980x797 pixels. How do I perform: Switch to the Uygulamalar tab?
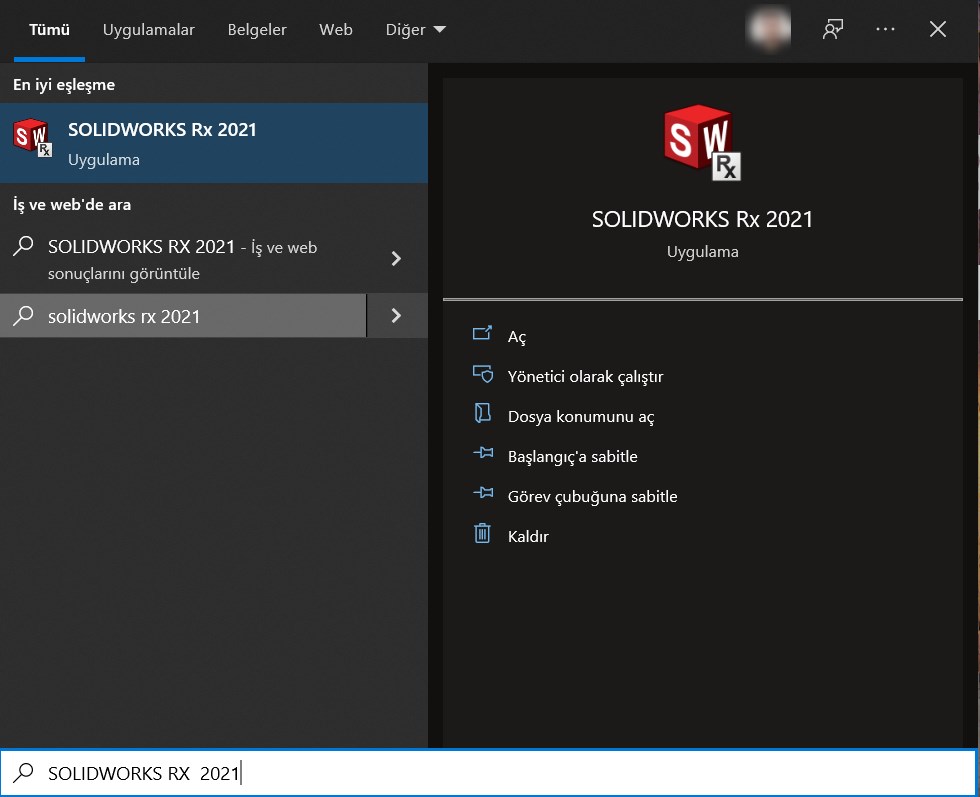tap(149, 29)
